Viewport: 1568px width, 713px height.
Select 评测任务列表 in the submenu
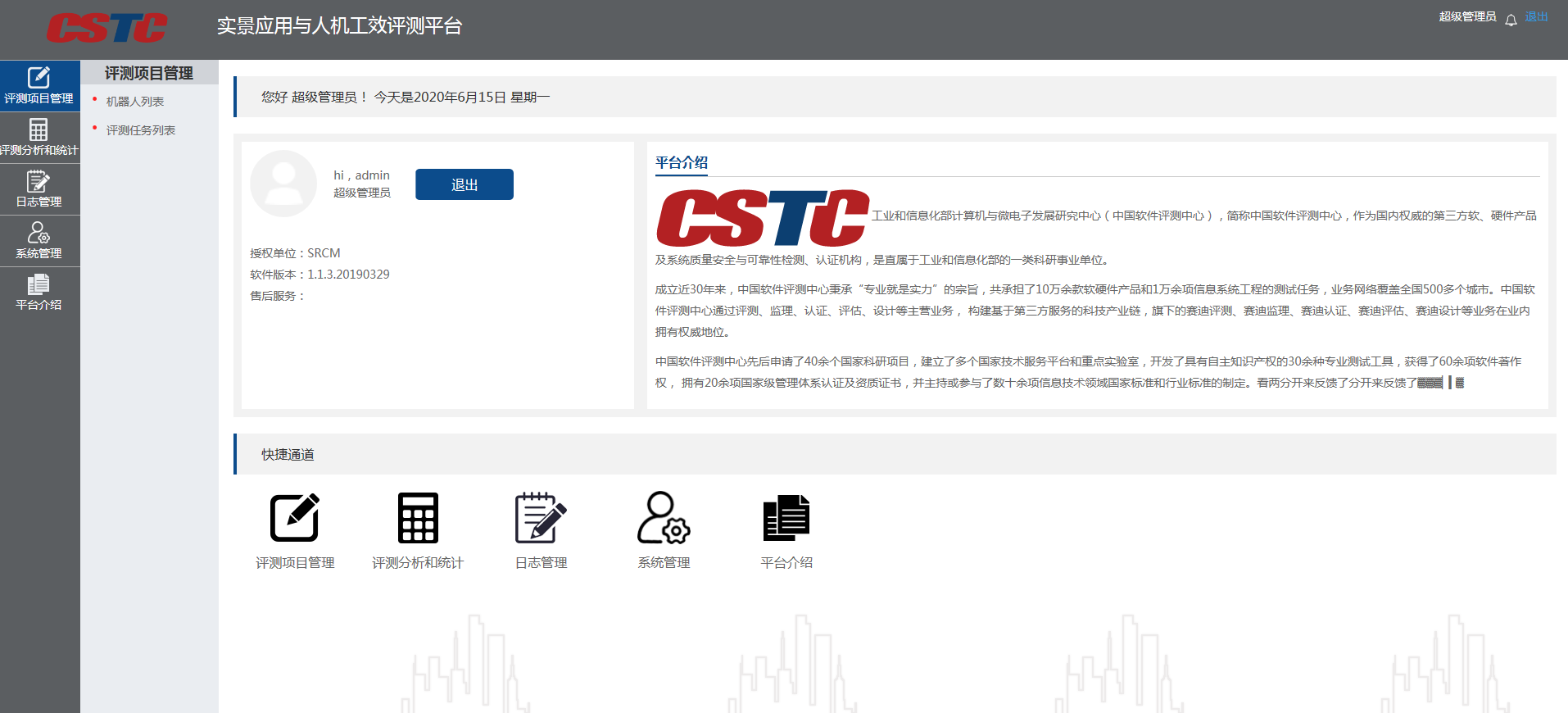[141, 130]
